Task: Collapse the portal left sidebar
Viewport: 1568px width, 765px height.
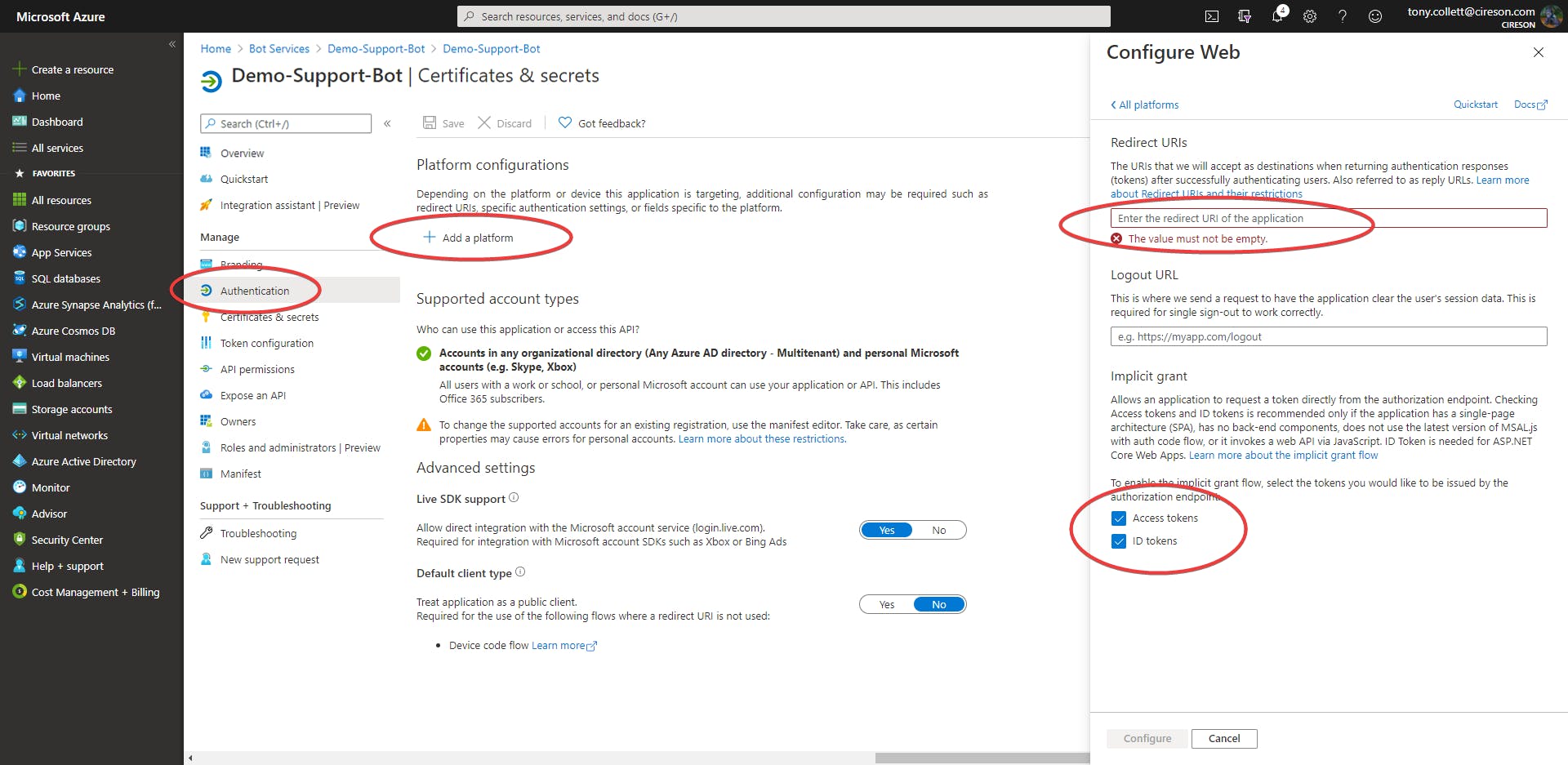Action: 171,44
